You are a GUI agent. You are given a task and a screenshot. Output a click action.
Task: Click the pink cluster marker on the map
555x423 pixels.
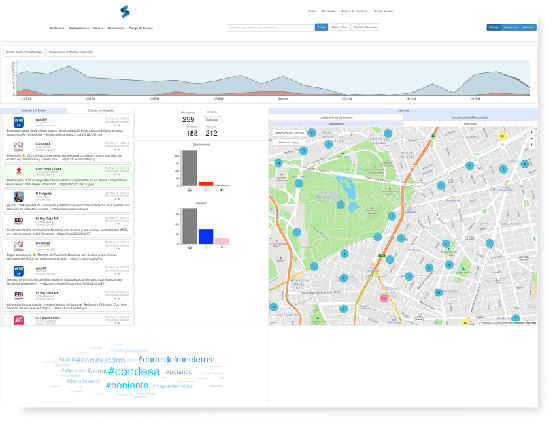[x=384, y=298]
